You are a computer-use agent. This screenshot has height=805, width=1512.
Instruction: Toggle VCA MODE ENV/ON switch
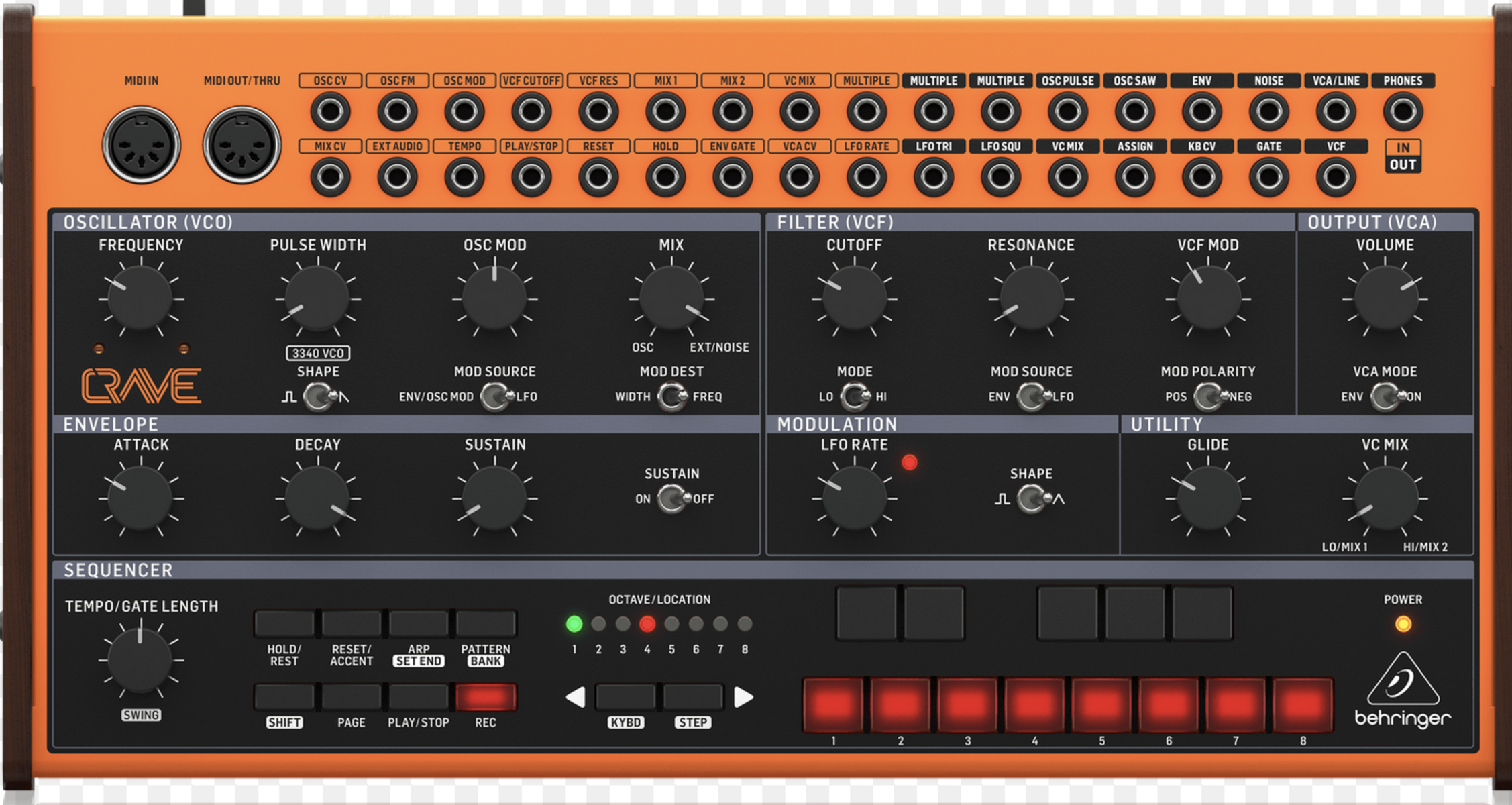[x=1387, y=397]
